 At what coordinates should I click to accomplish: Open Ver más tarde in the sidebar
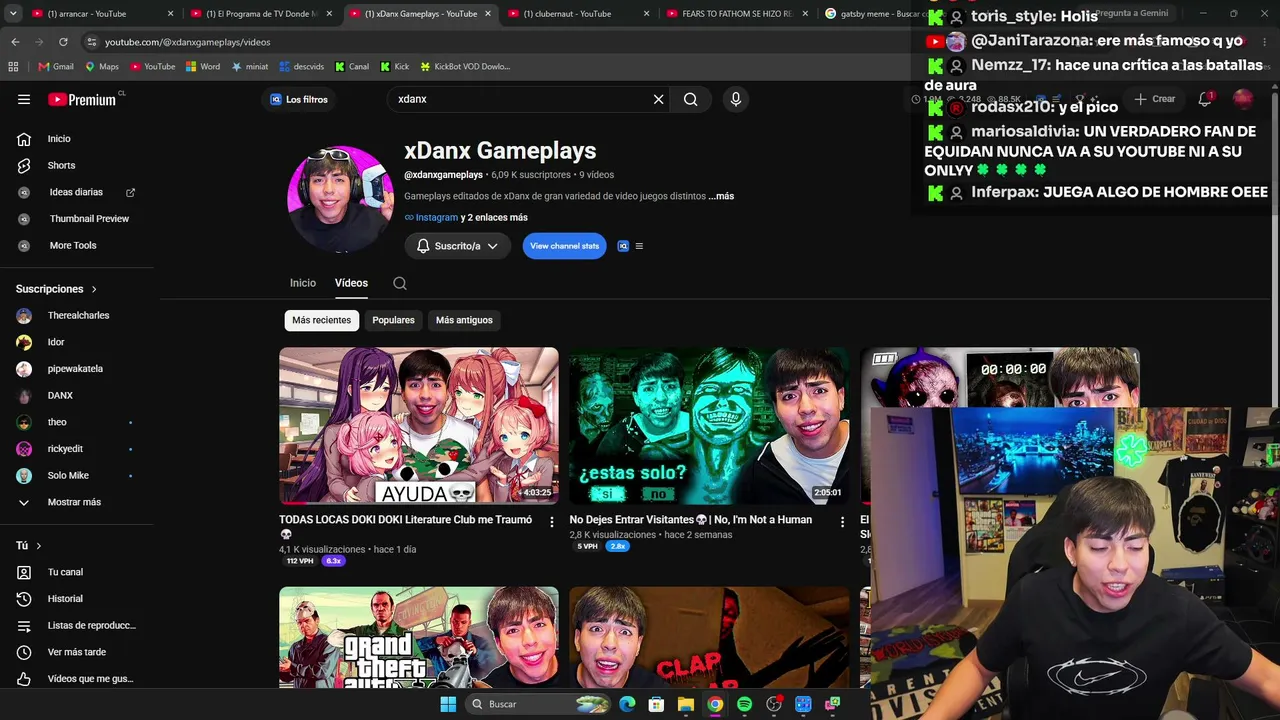(76, 652)
